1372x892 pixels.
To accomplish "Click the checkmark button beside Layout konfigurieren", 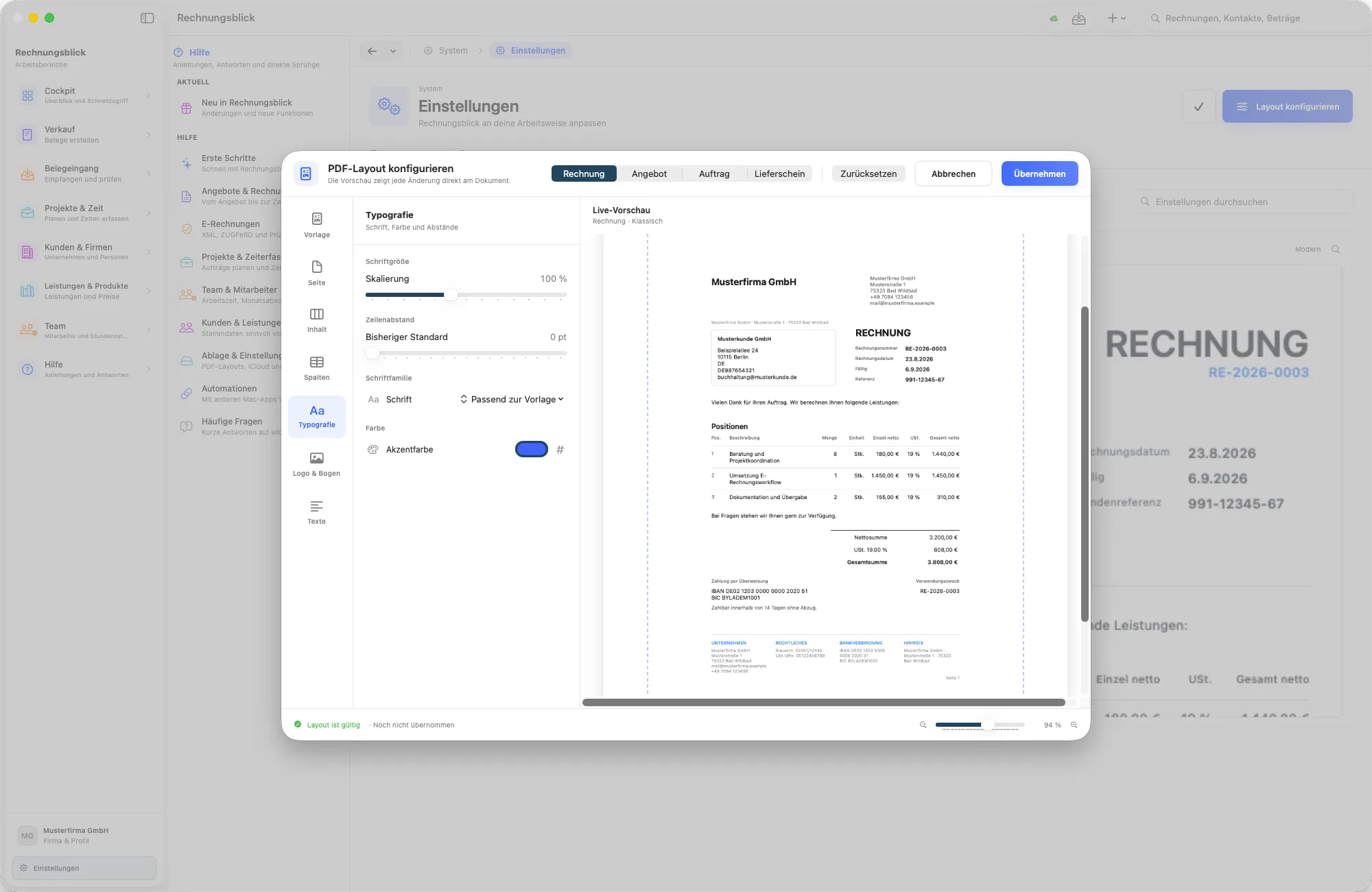I will 1199,106.
